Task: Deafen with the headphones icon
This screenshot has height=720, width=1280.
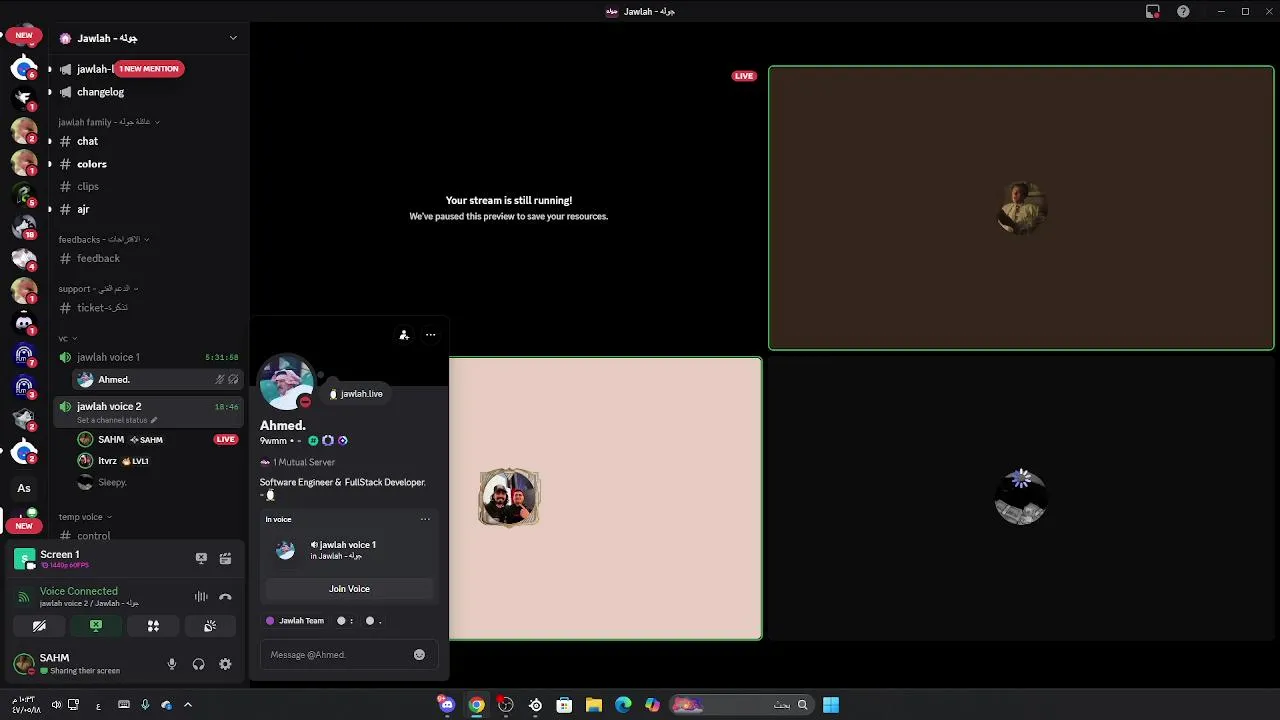Action: (x=198, y=664)
